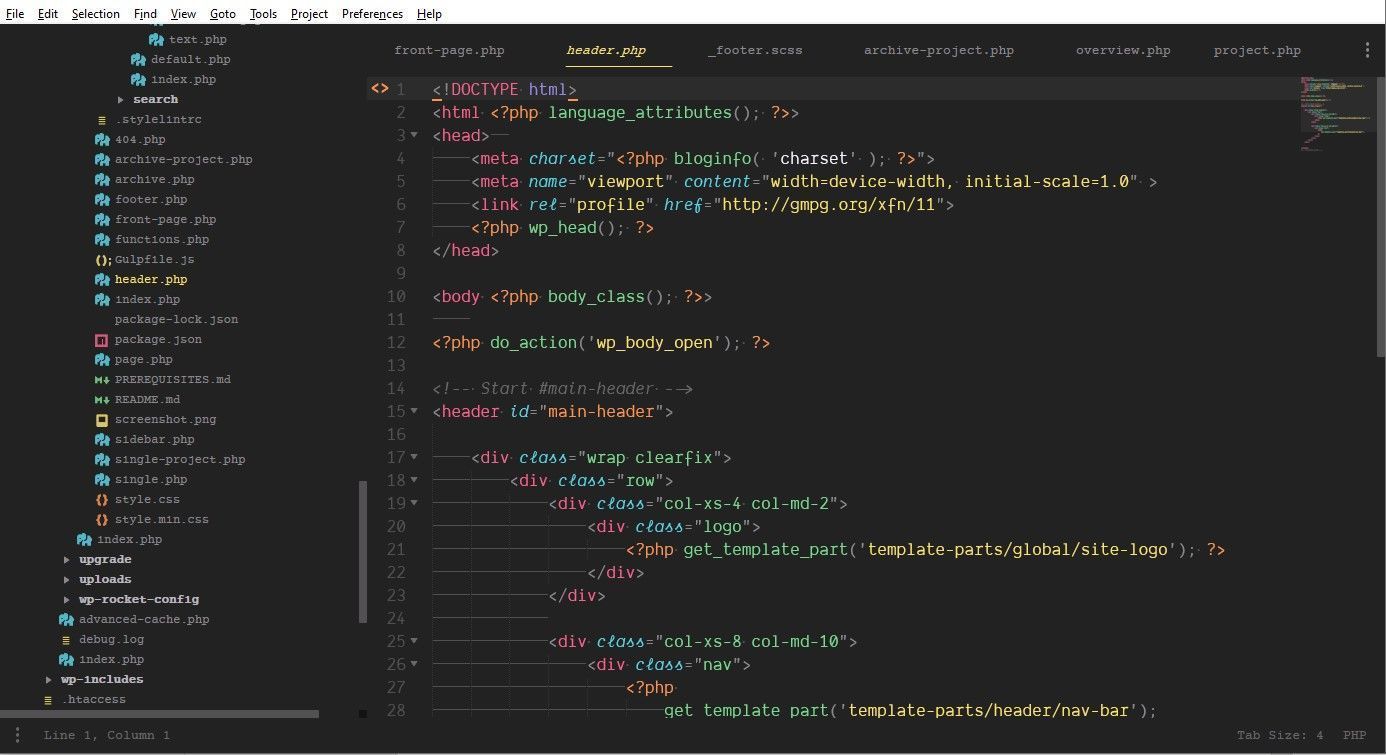1386x755 pixels.
Task: Click the PHP icon beside functions.php
Action: pos(102,240)
